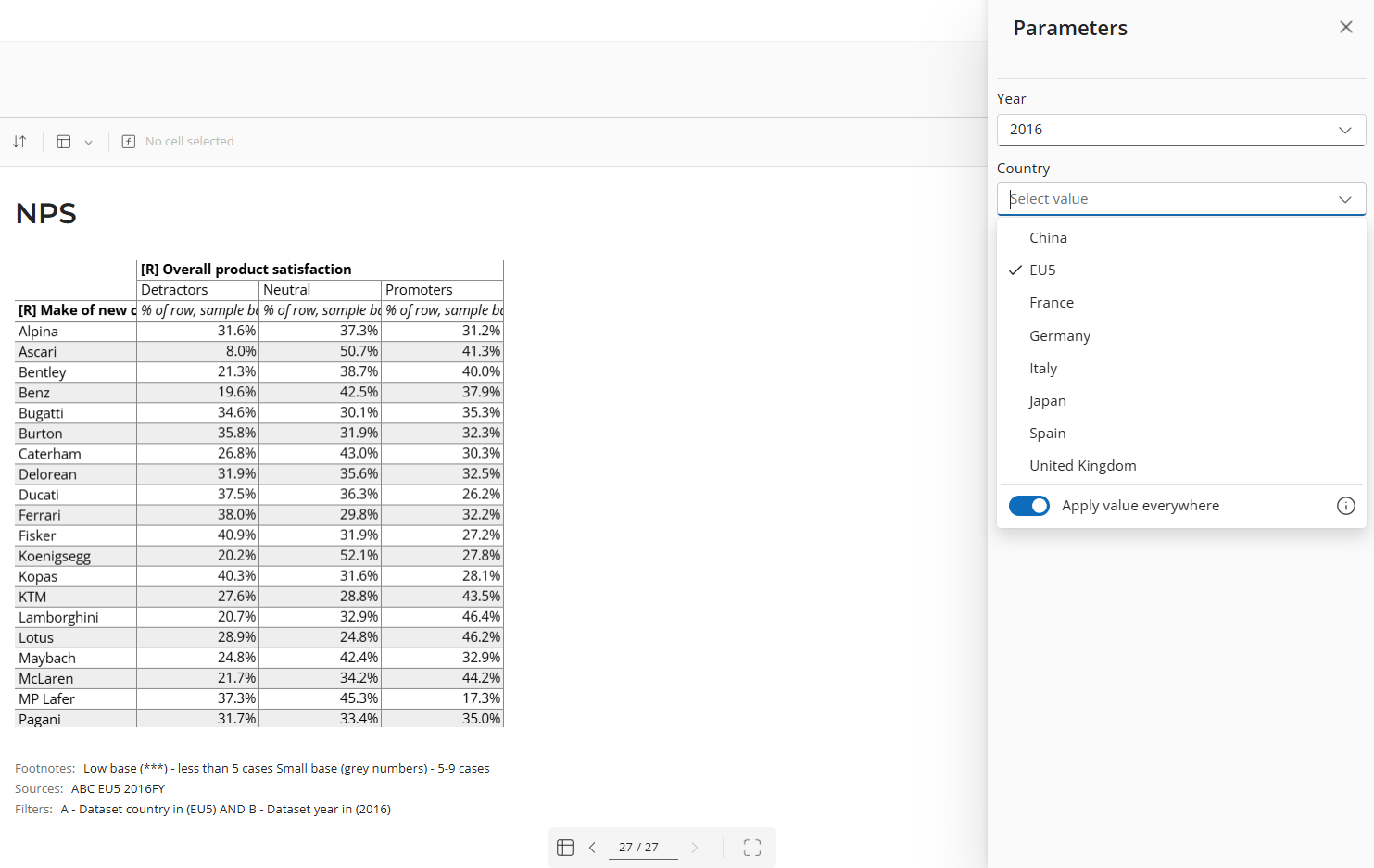
Task: Select the Lamborghini row label
Action: (x=76, y=617)
